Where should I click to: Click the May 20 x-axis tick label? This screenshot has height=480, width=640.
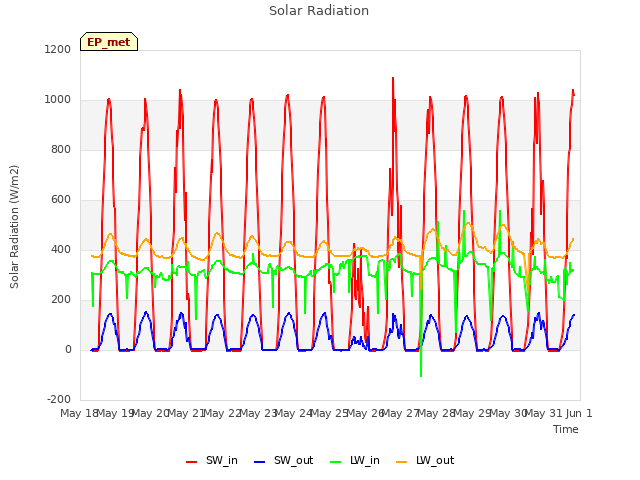point(150,413)
